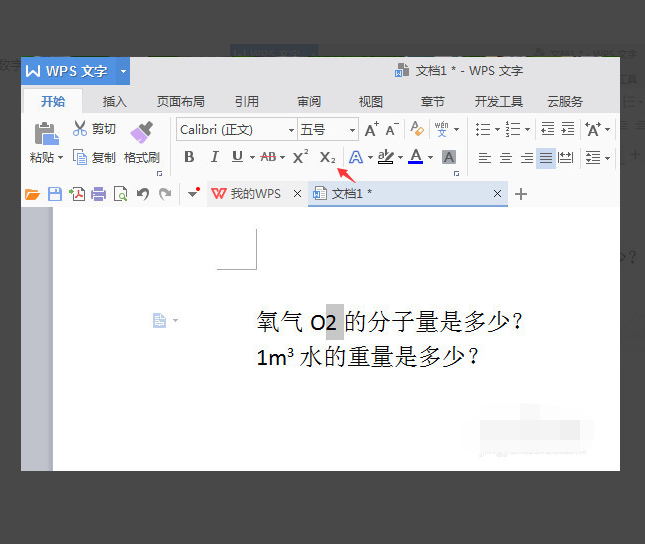Decrease font size with A- button
This screenshot has height=544, width=645.
(x=392, y=129)
